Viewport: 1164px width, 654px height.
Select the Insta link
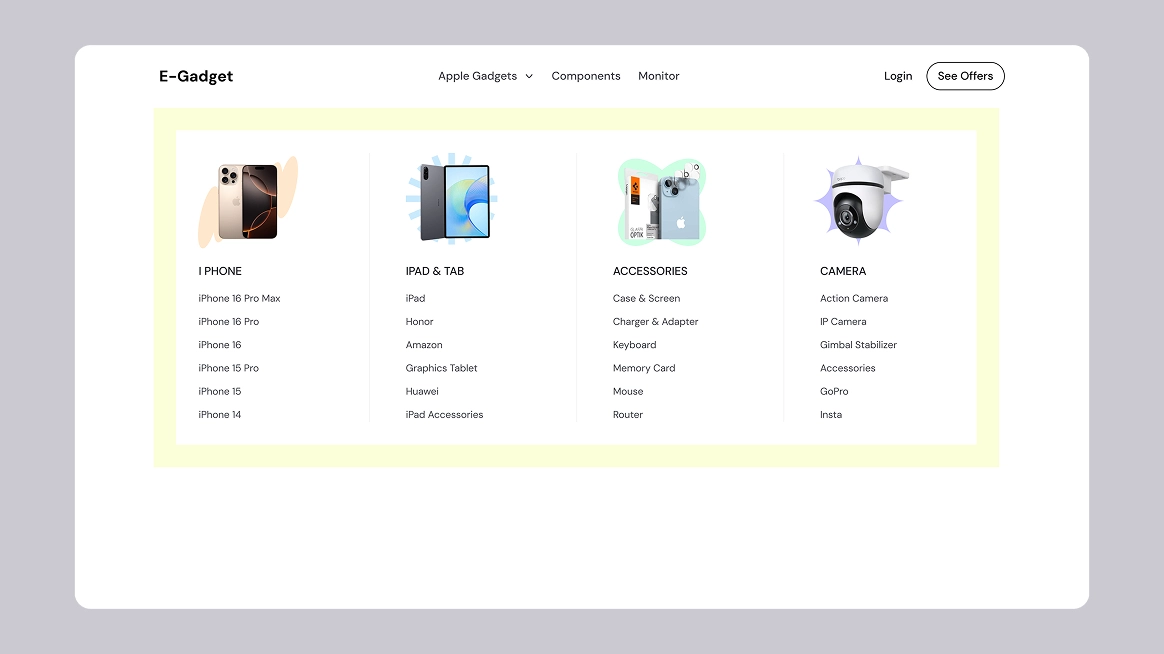point(831,414)
